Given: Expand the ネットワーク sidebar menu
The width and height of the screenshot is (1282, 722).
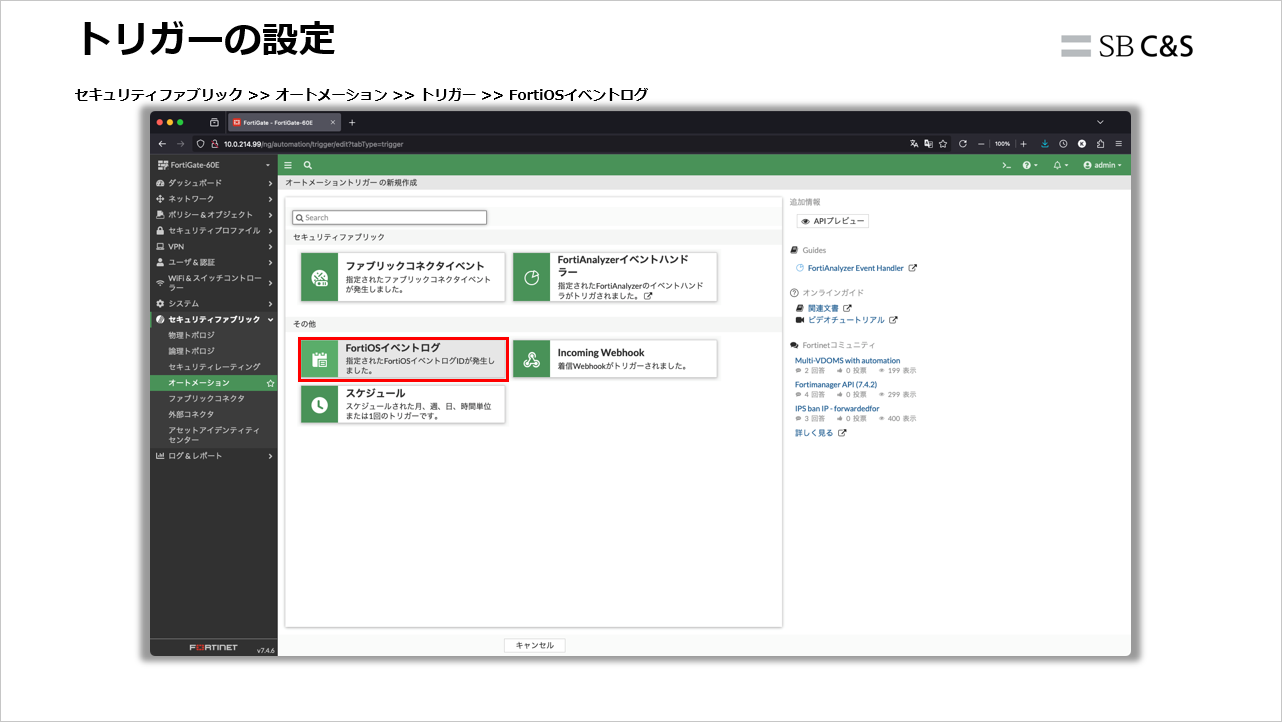Looking at the screenshot, I should point(214,199).
